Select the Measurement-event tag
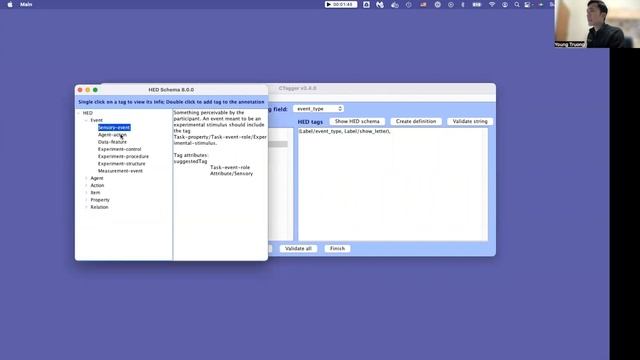 pos(120,171)
